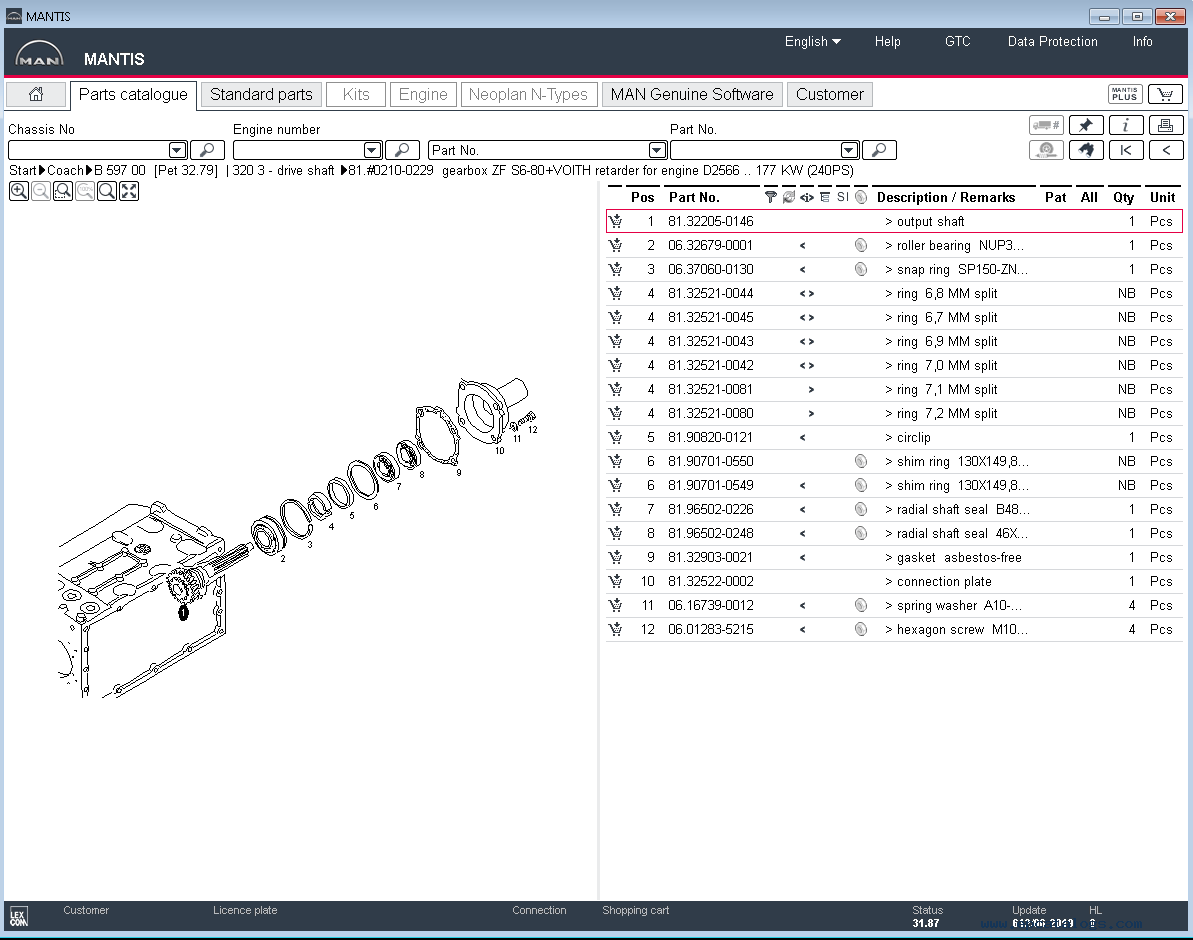Open the English language dropdown

click(812, 42)
